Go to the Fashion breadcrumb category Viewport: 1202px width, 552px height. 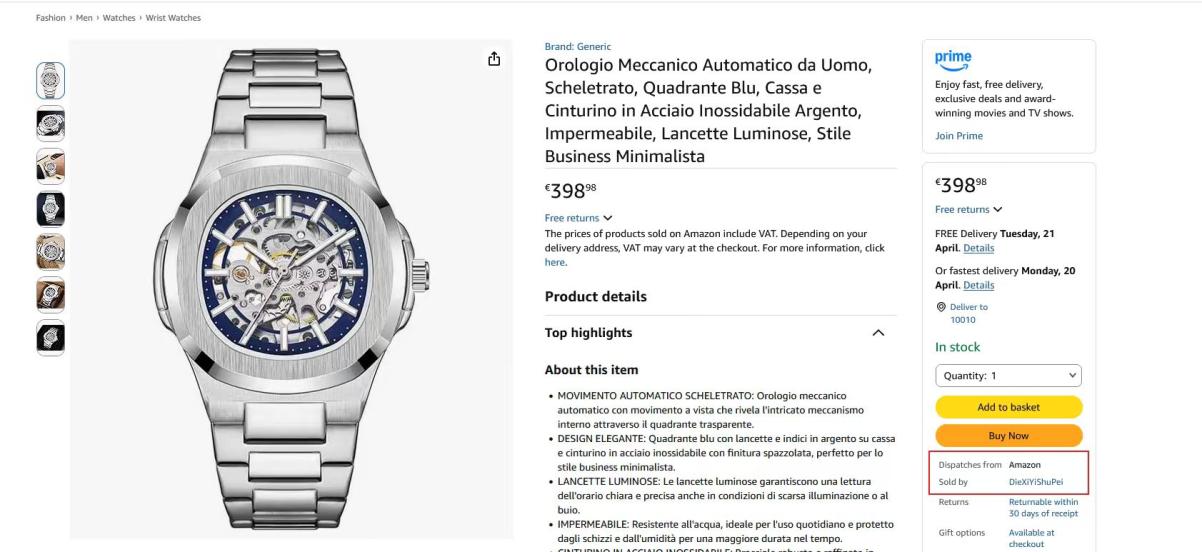click(51, 18)
